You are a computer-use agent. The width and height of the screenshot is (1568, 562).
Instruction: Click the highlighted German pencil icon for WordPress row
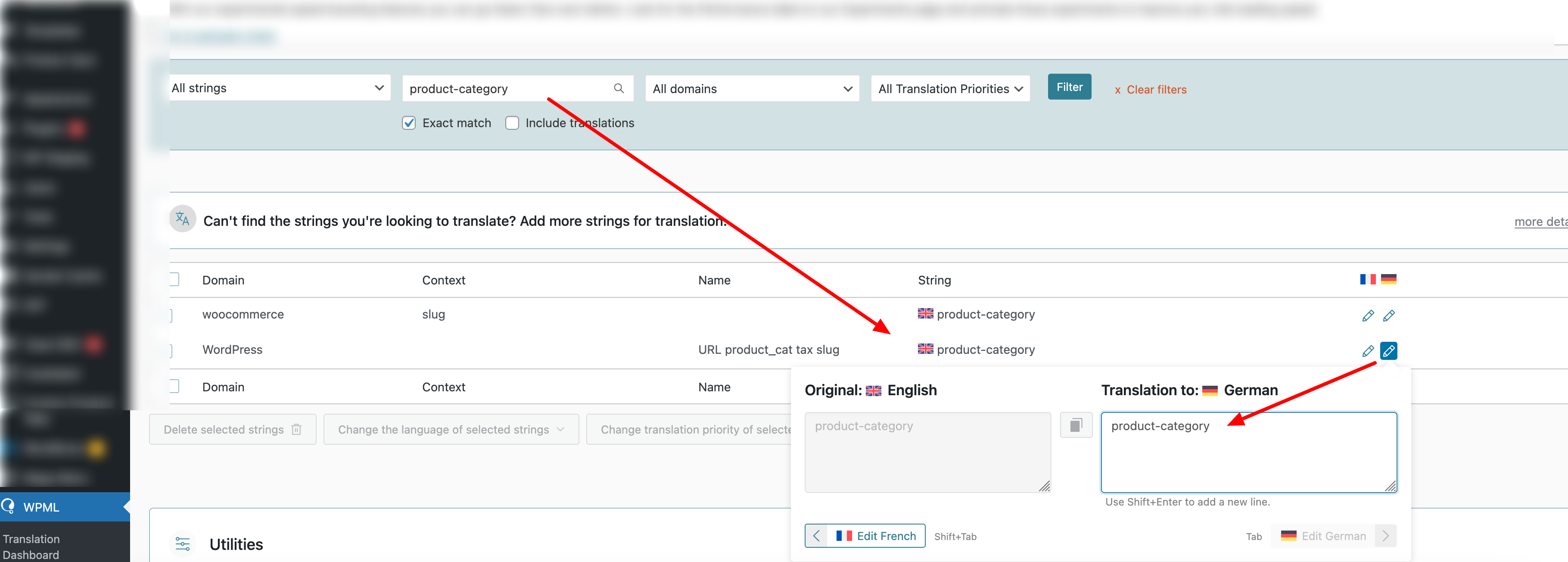point(1388,351)
